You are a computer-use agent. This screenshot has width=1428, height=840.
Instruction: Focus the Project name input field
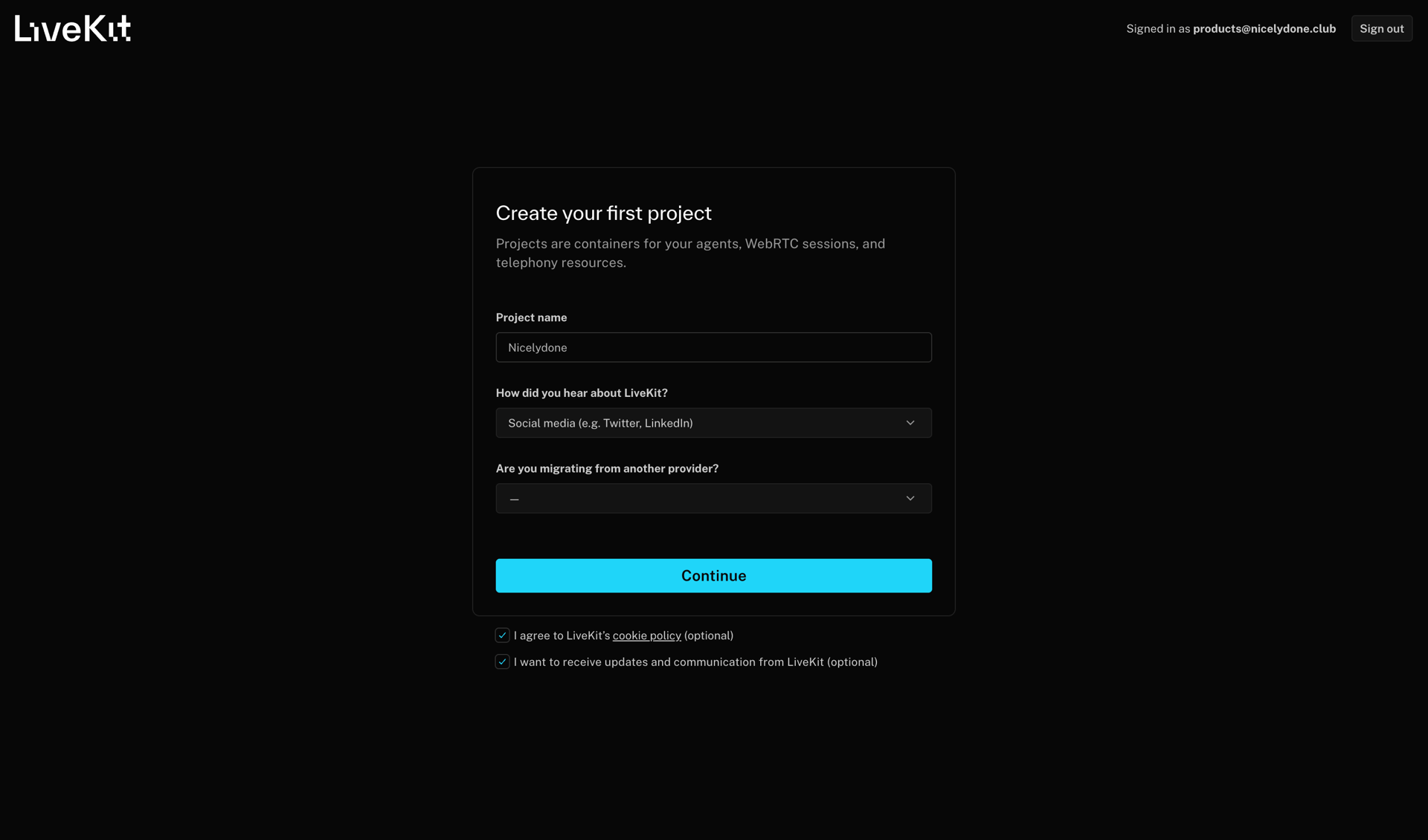coord(713,347)
